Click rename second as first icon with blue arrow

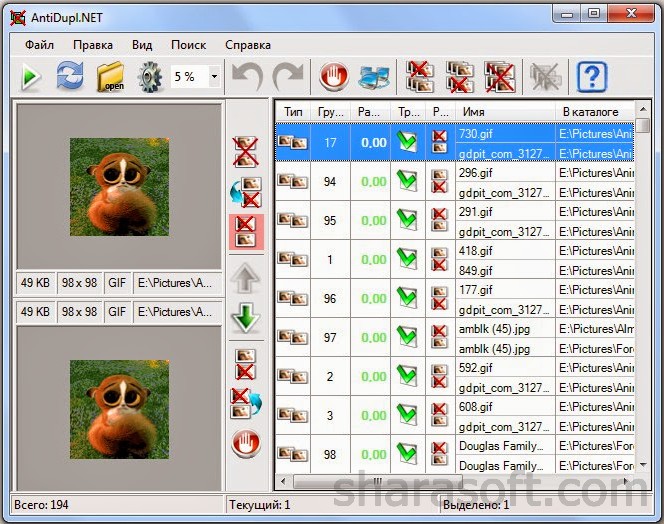point(246,403)
